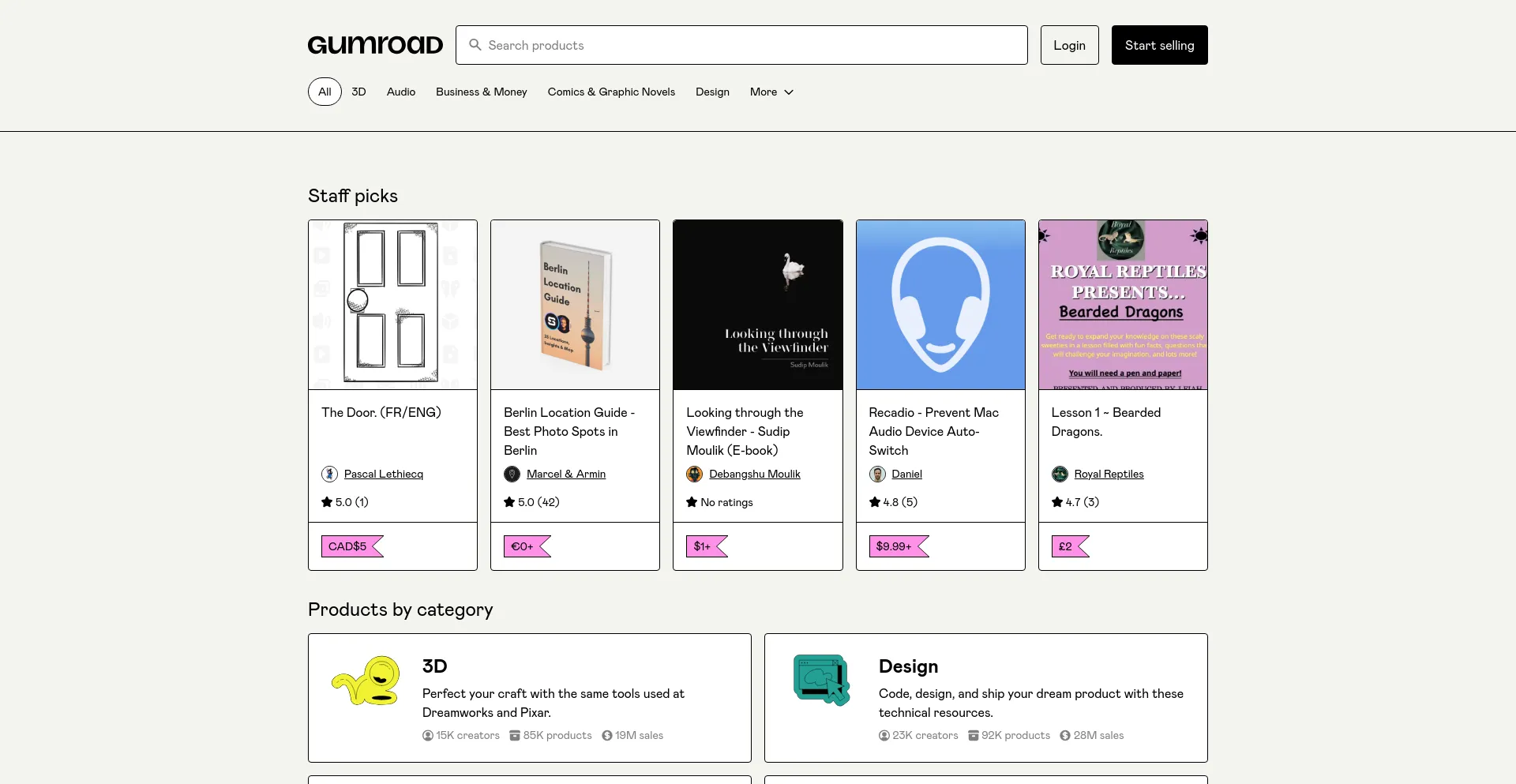Click the 3D category card heading
Image resolution: width=1516 pixels, height=784 pixels.
(434, 666)
